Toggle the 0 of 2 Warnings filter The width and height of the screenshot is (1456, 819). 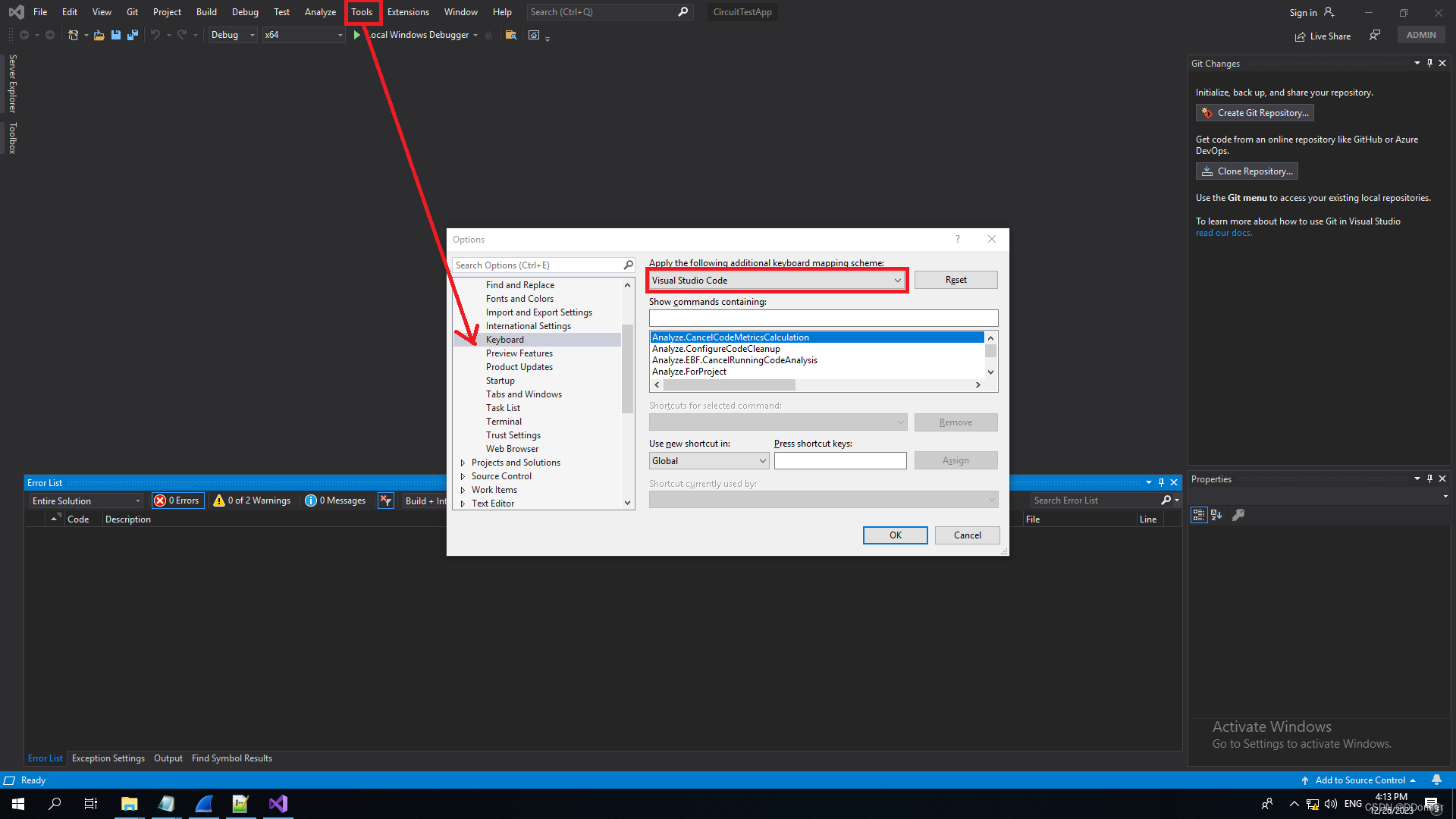point(251,500)
